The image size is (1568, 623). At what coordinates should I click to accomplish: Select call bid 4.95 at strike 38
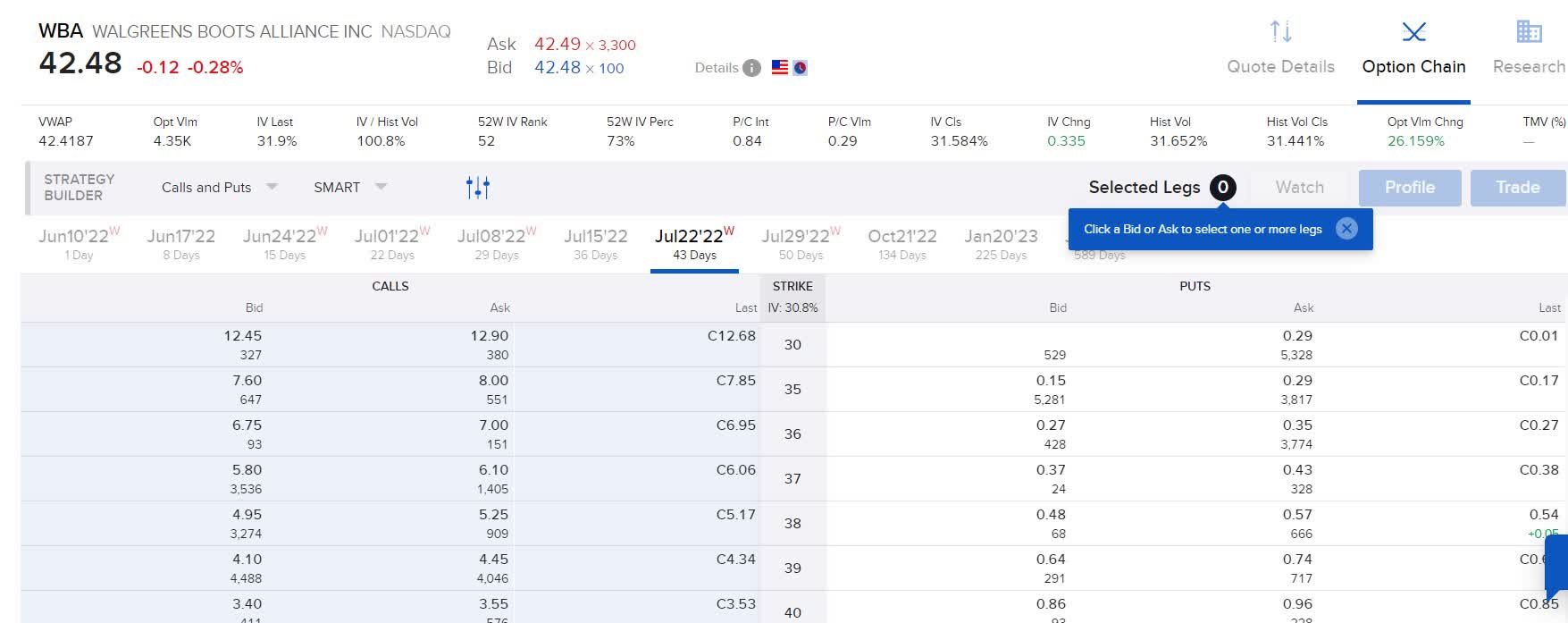coord(247,515)
